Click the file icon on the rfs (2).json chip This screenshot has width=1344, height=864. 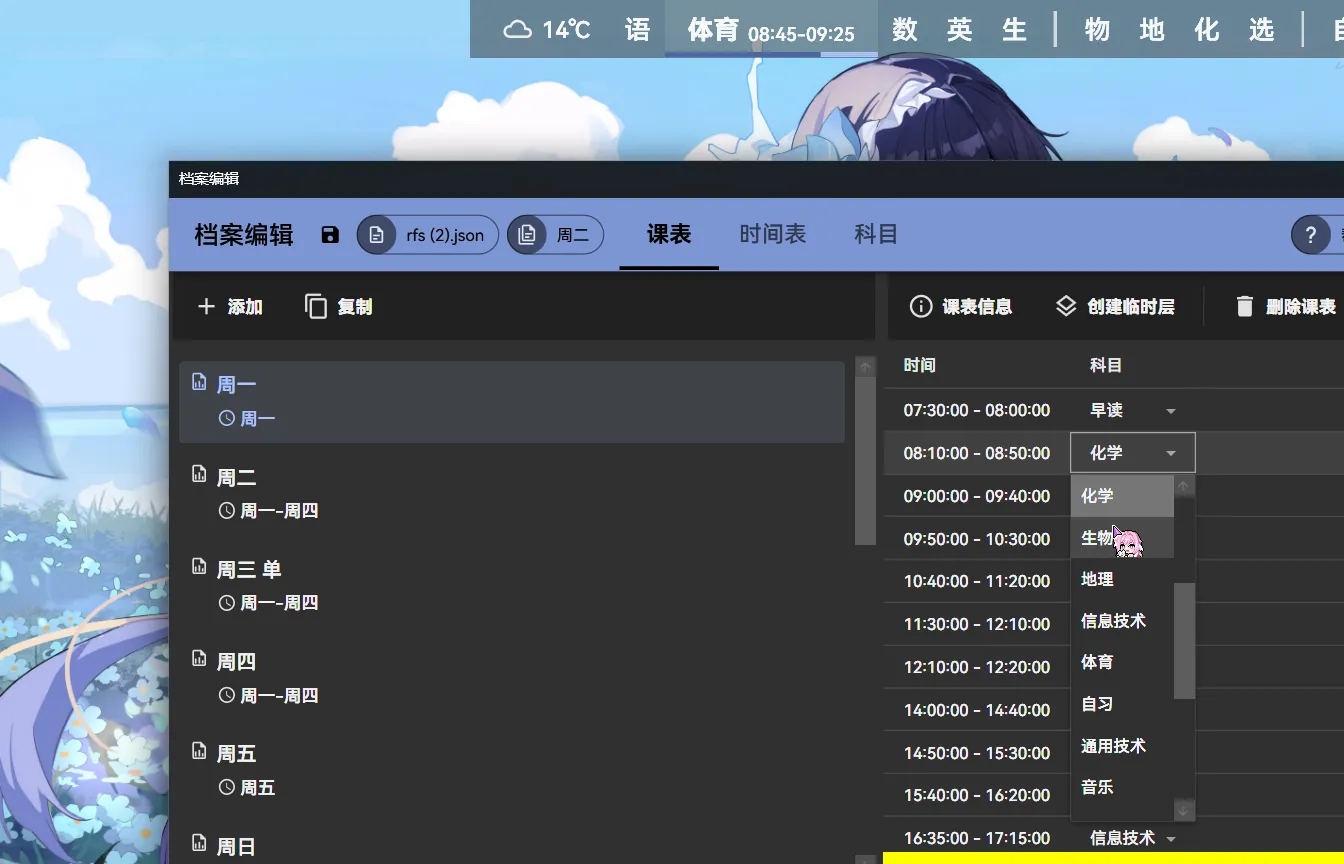point(377,234)
